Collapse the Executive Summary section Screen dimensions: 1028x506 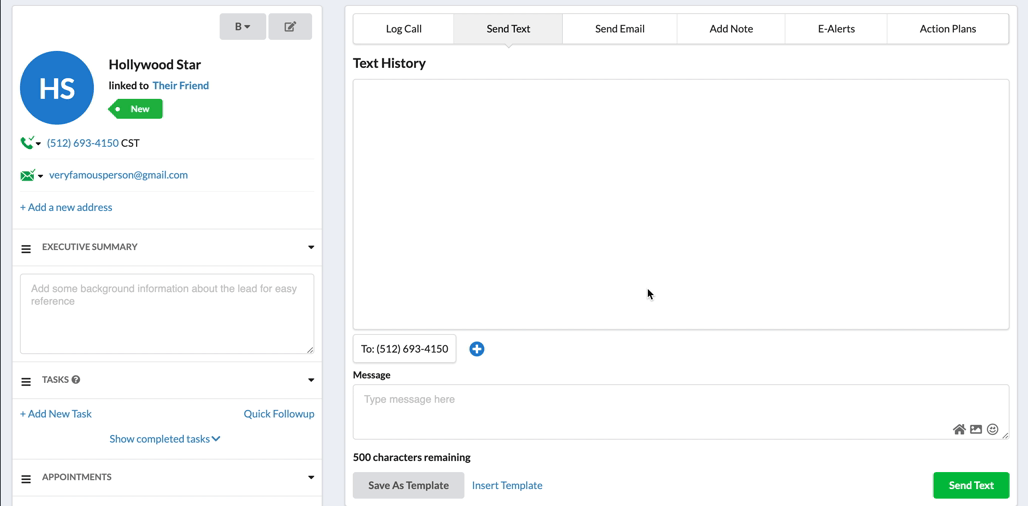[x=311, y=247]
